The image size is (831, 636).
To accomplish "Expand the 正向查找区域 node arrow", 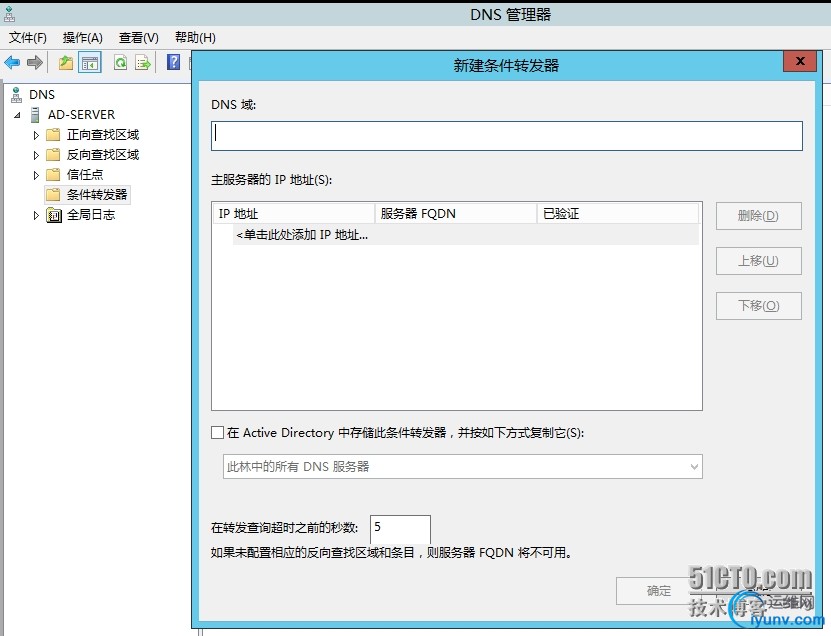I will [36, 135].
